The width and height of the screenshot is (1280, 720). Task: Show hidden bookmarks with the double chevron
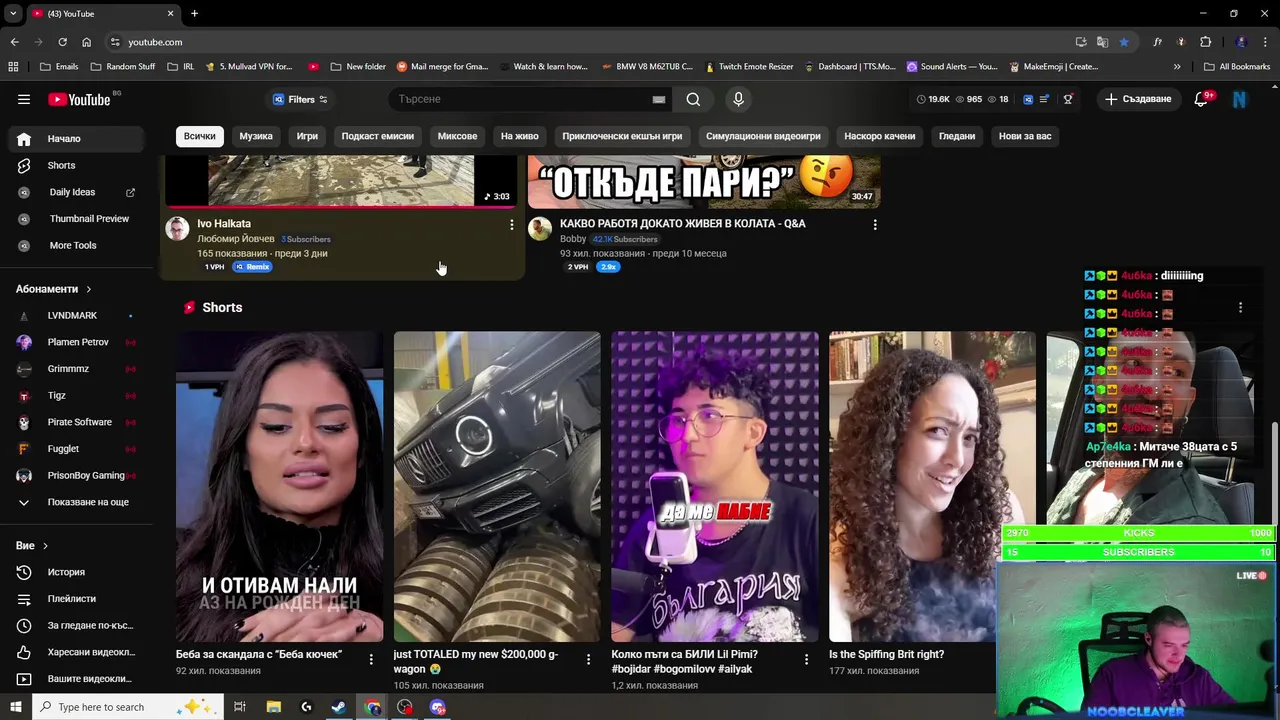click(1177, 67)
